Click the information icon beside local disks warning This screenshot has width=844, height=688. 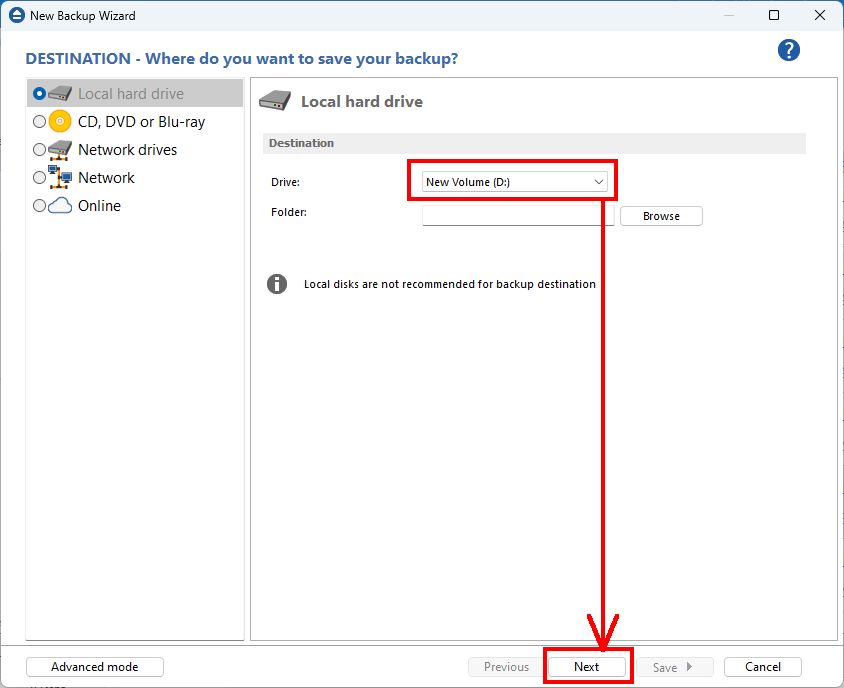click(x=277, y=284)
